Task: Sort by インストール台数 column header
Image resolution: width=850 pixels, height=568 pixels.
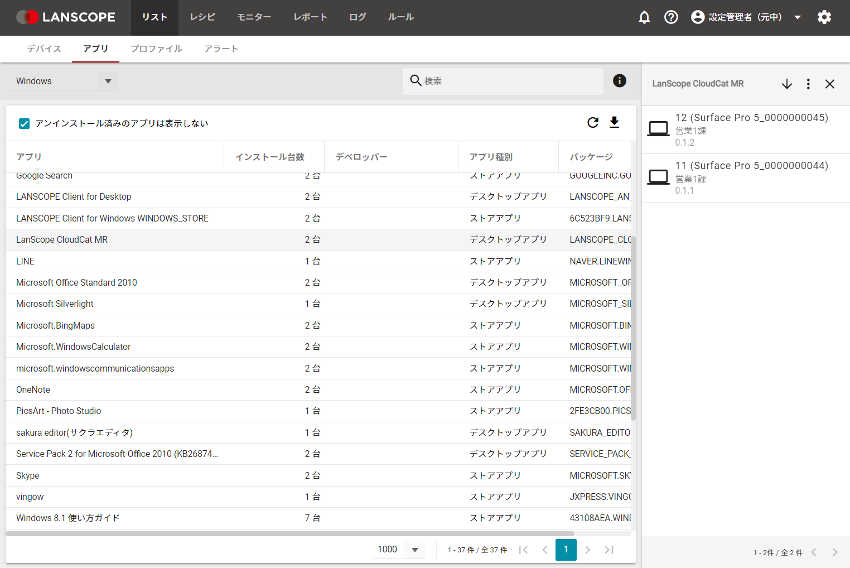Action: click(x=269, y=157)
